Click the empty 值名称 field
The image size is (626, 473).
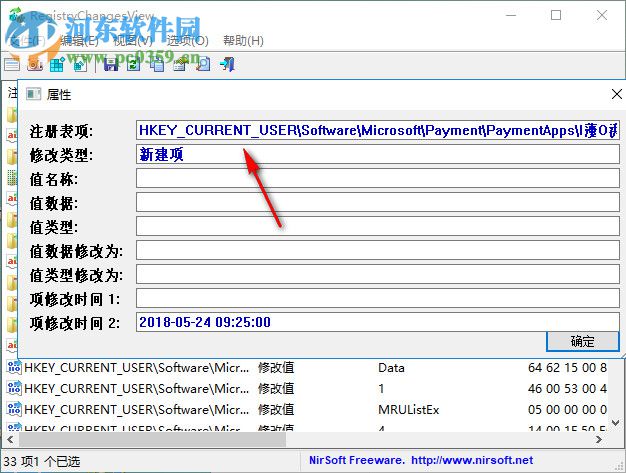click(378, 178)
